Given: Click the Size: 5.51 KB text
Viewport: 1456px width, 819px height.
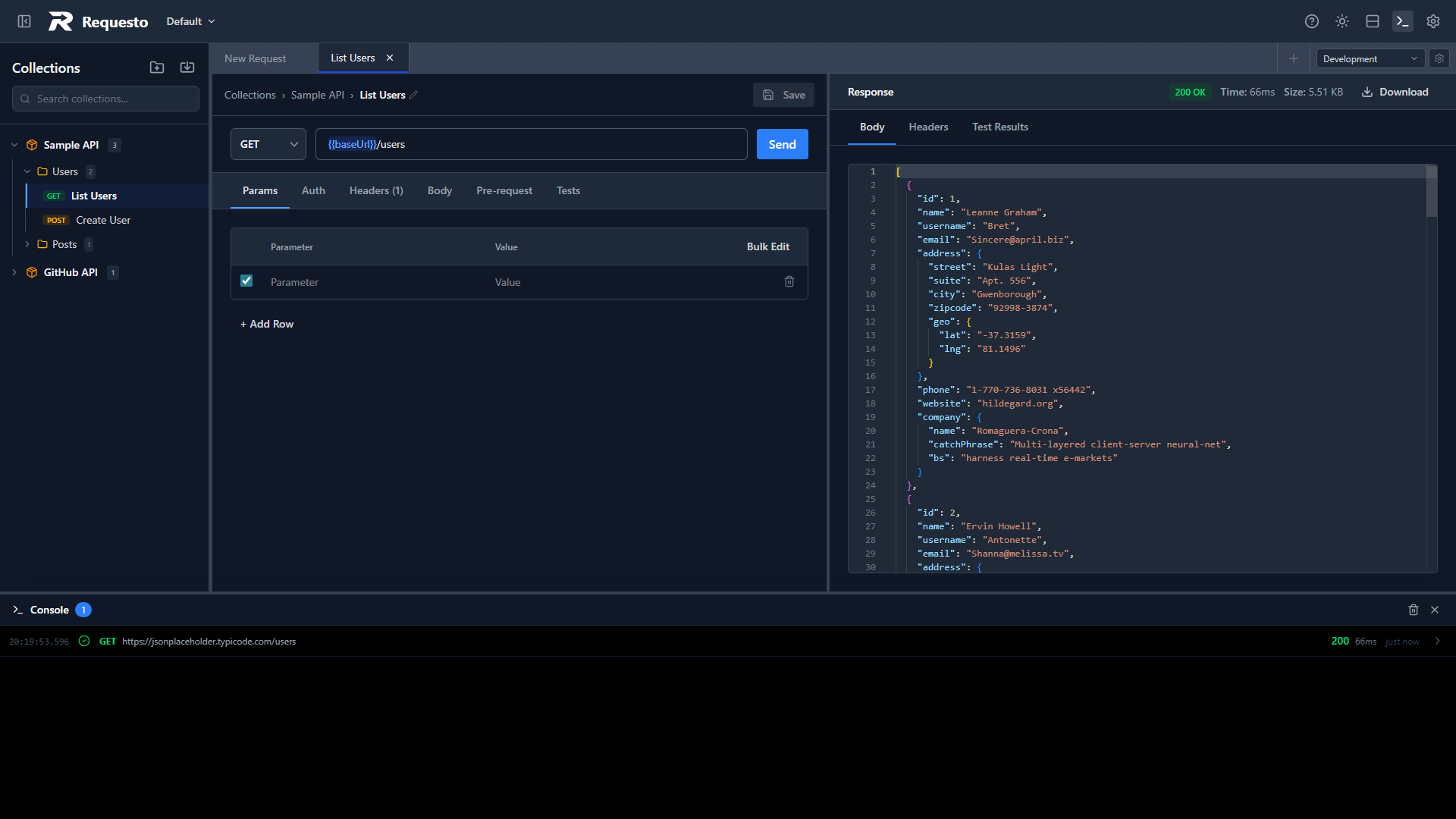Looking at the screenshot, I should pos(1313,92).
